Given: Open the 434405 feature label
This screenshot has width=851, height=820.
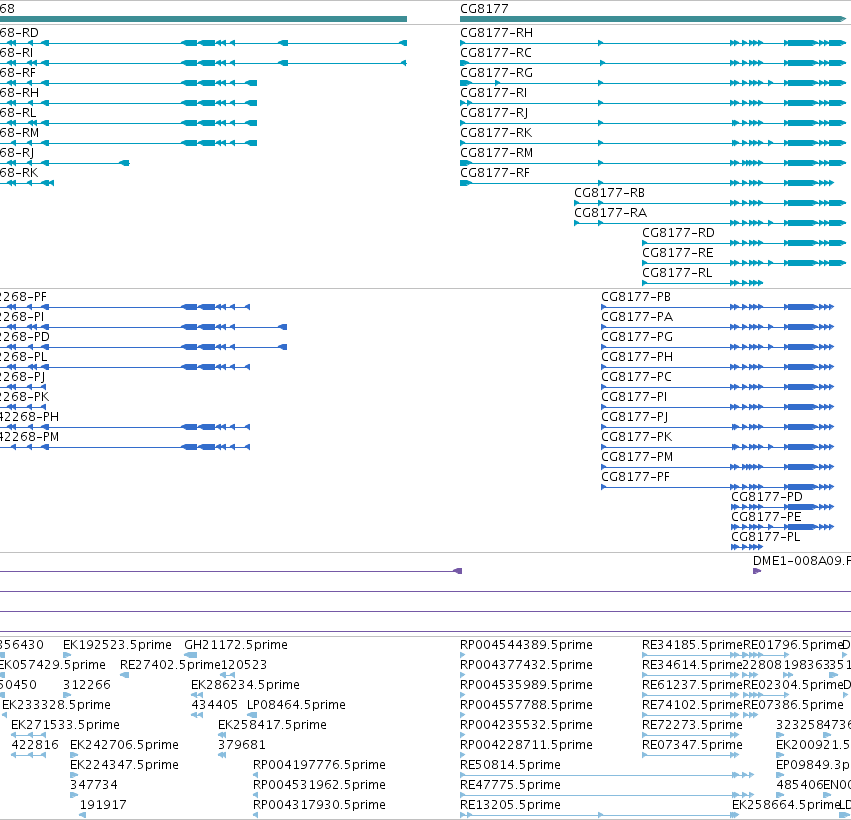Looking at the screenshot, I should pos(214,705).
